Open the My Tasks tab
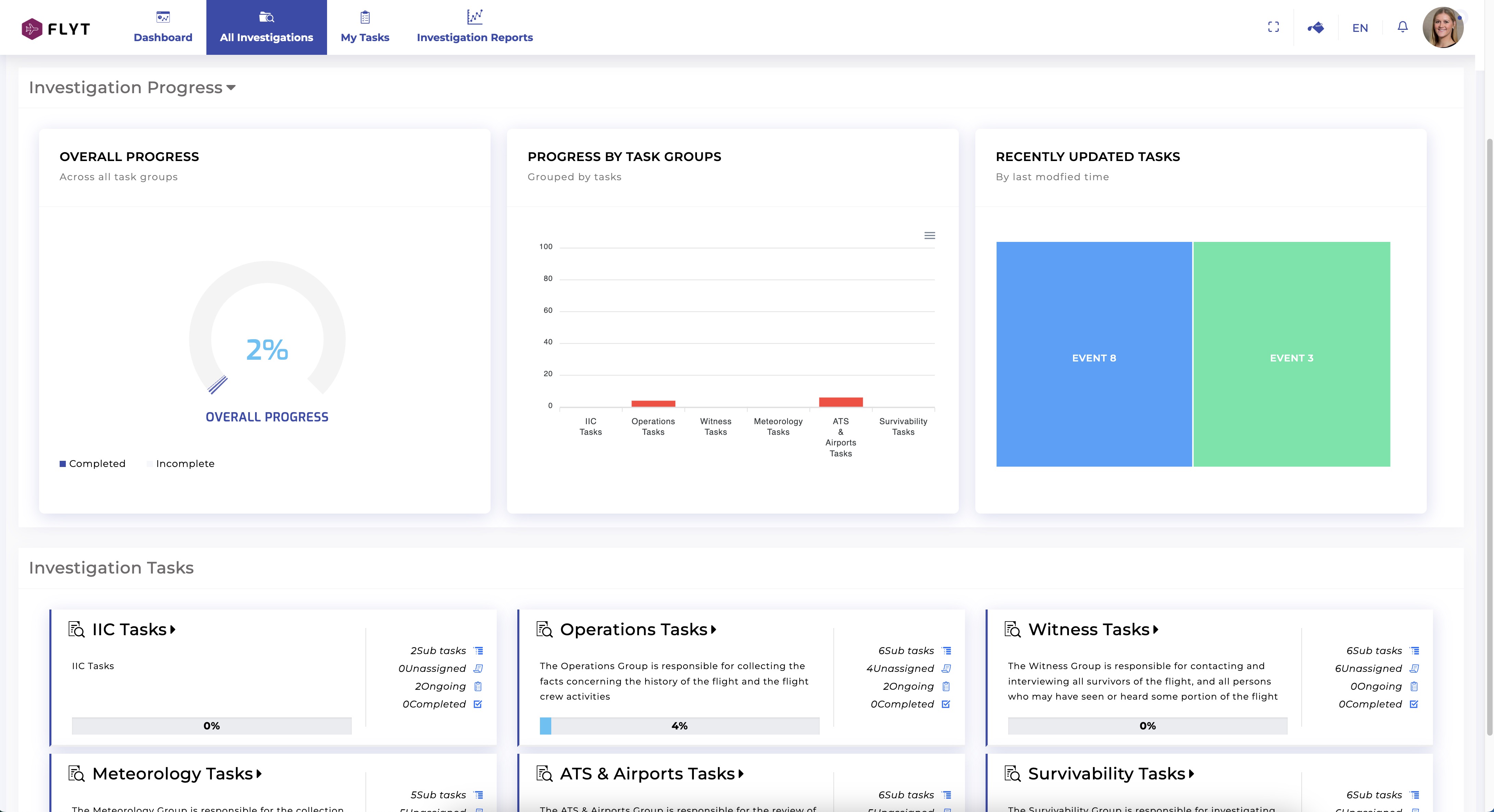The width and height of the screenshot is (1494, 812). click(365, 27)
